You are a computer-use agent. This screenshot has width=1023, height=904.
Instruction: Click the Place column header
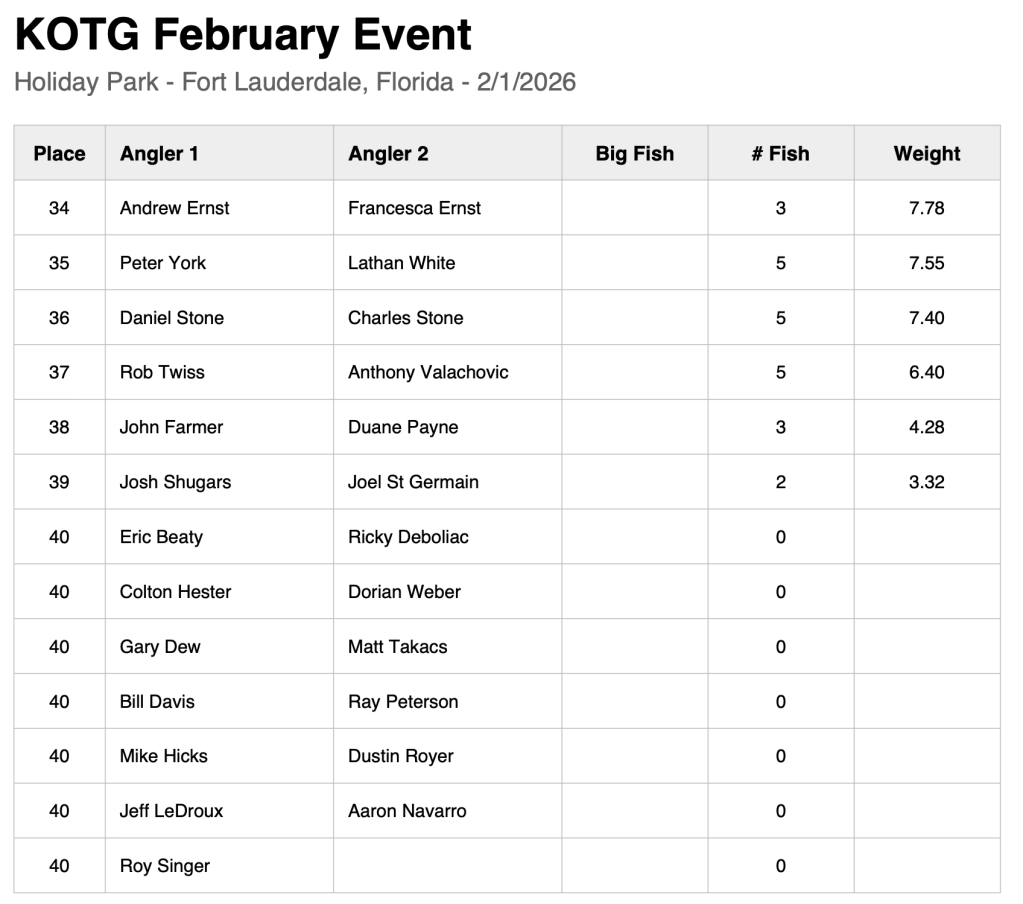[x=59, y=153]
